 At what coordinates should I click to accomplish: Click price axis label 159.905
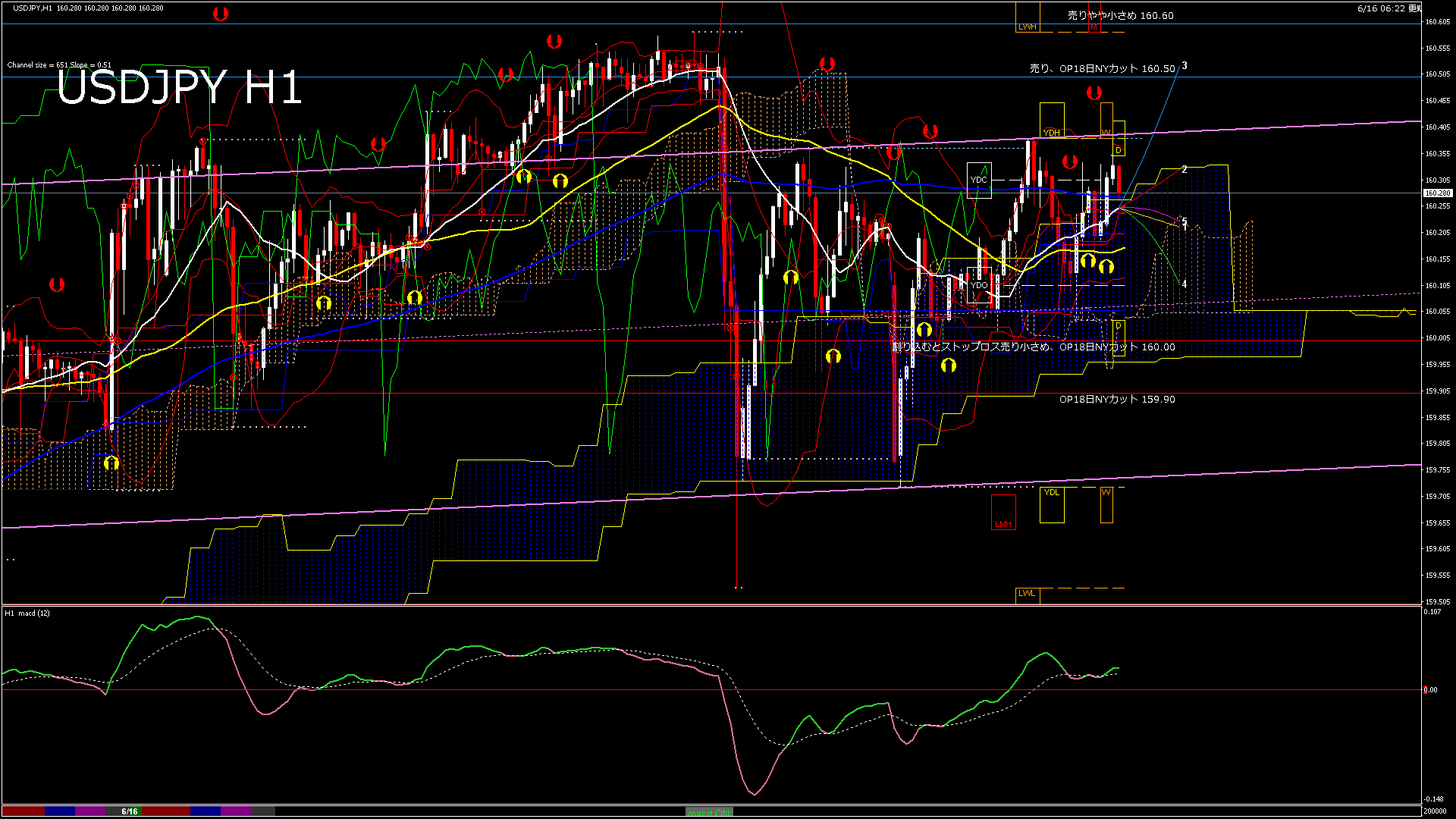pyautogui.click(x=1437, y=391)
